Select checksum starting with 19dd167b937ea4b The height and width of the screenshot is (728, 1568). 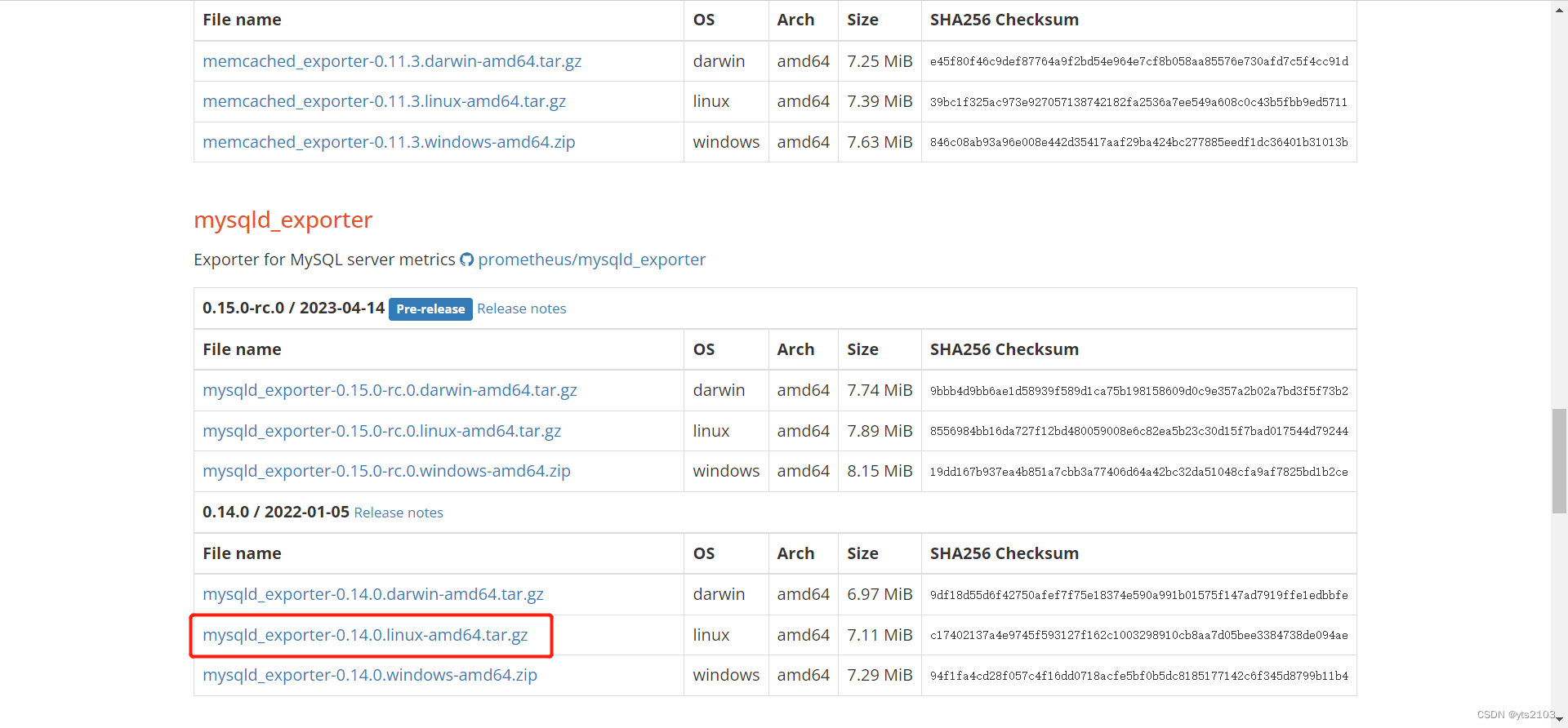(1138, 472)
